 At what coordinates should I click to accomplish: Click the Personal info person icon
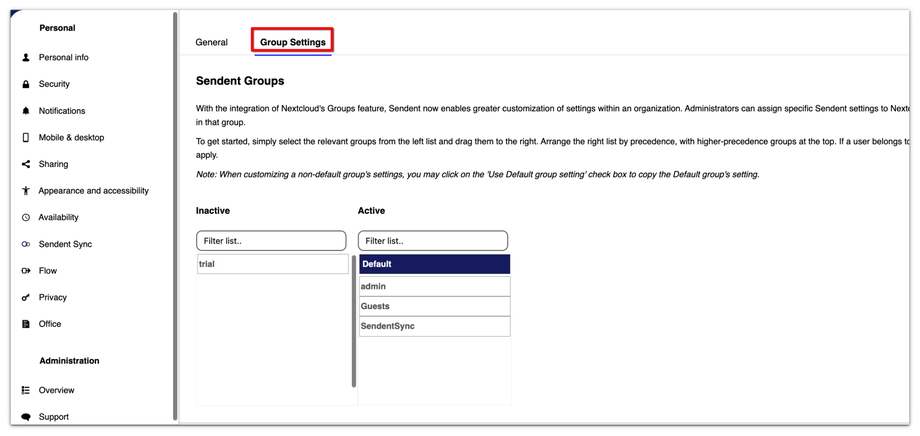click(x=26, y=58)
